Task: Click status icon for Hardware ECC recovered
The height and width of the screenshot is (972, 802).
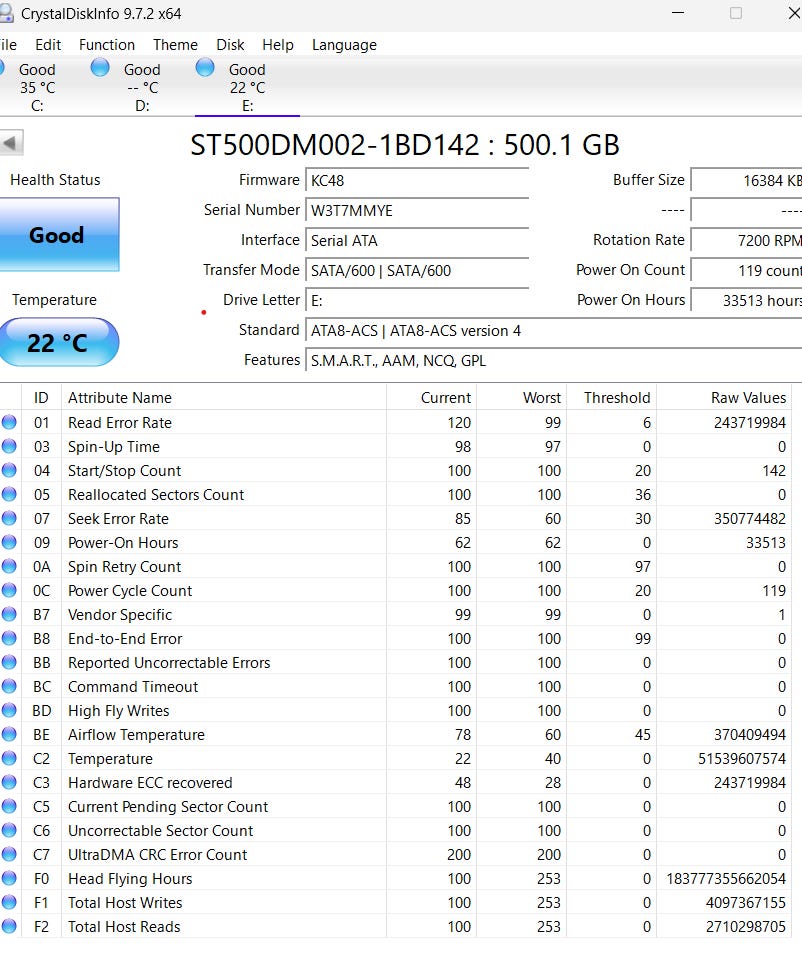Action: click(9, 782)
